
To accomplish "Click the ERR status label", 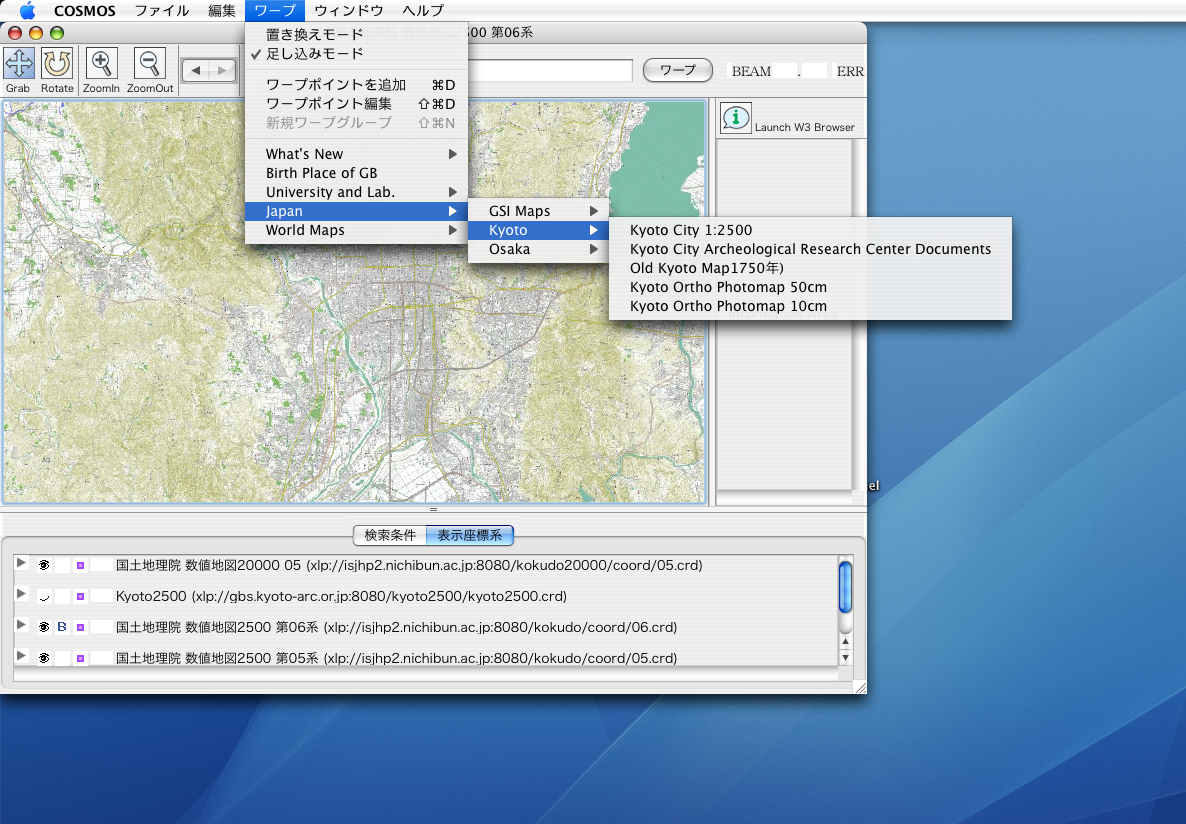I will 850,71.
